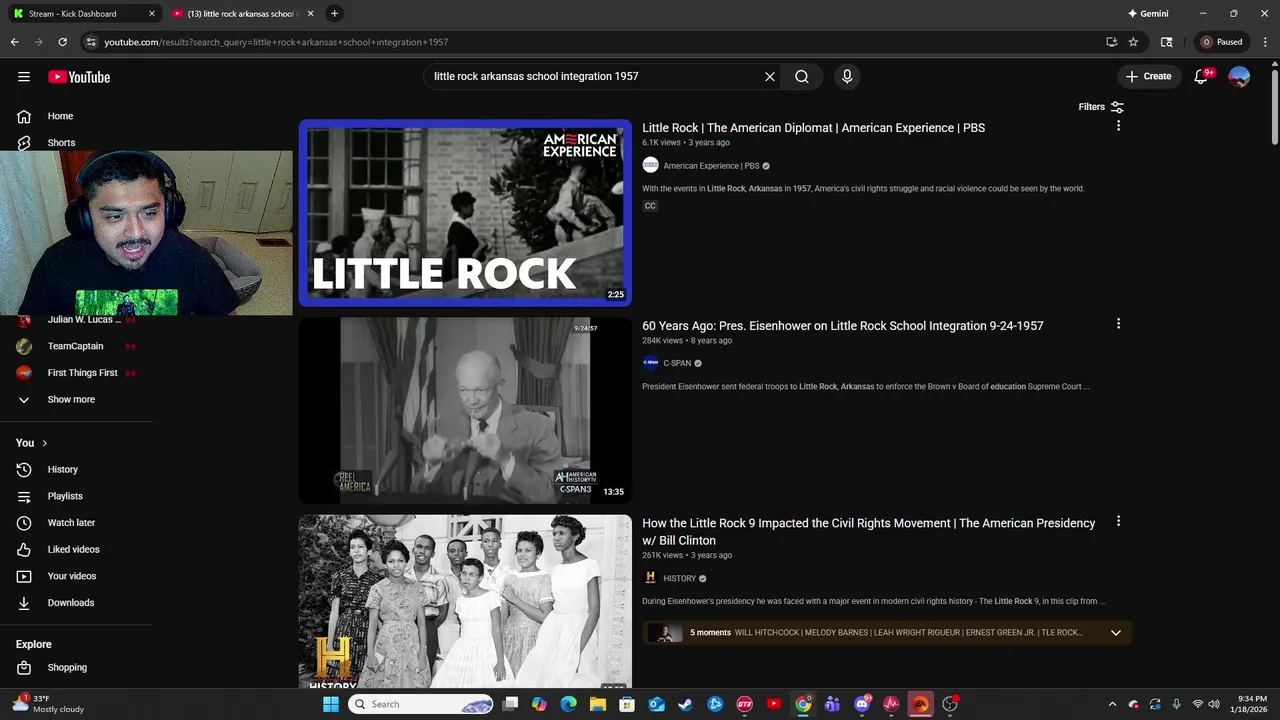Show hidden system tray icons
1280x720 pixels.
[x=1112, y=704]
